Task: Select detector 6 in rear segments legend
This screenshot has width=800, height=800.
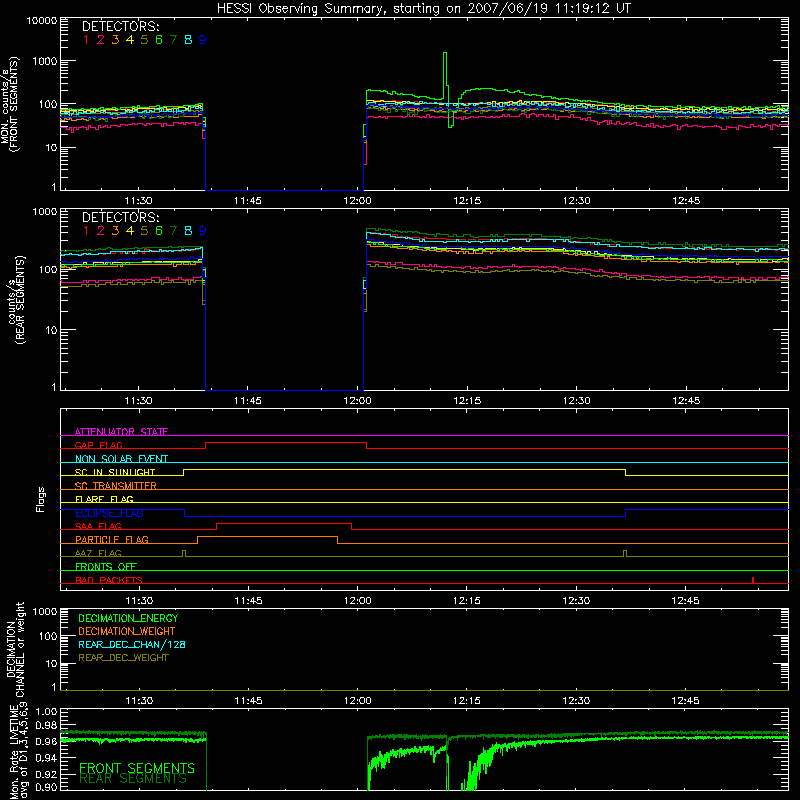Action: [159, 231]
